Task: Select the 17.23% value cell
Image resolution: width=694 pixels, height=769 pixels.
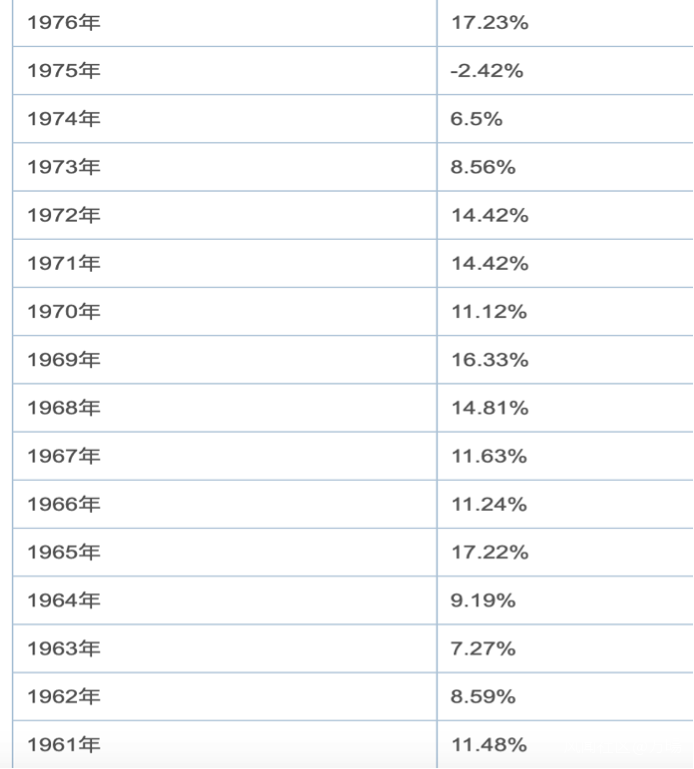Action: (x=489, y=22)
